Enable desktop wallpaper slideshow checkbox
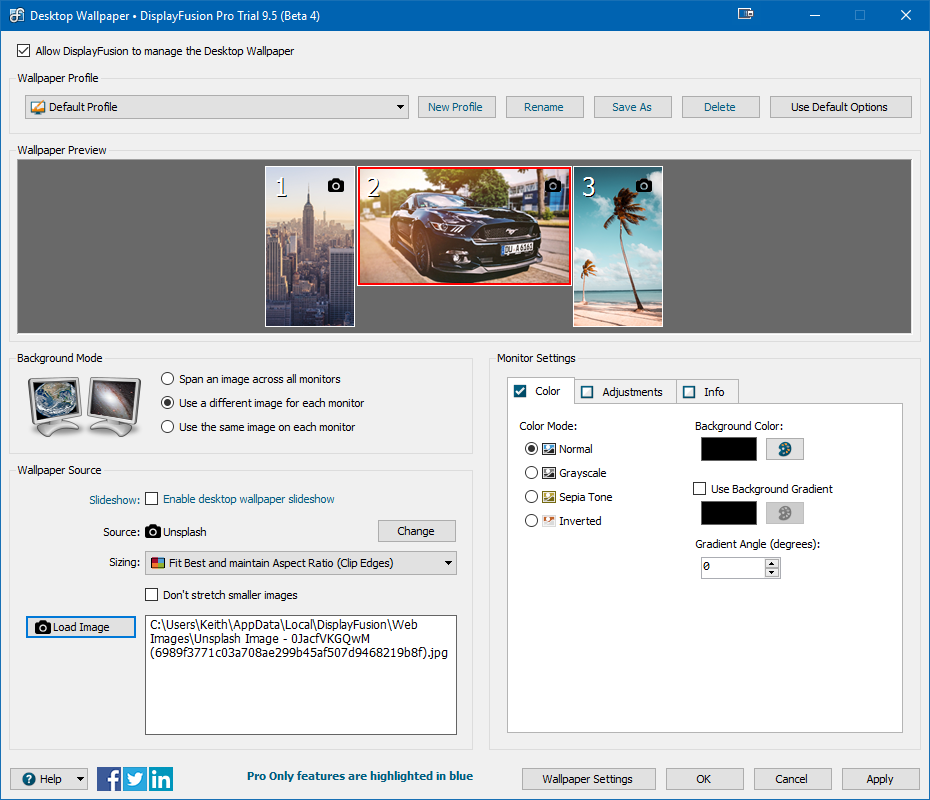930x800 pixels. click(152, 499)
